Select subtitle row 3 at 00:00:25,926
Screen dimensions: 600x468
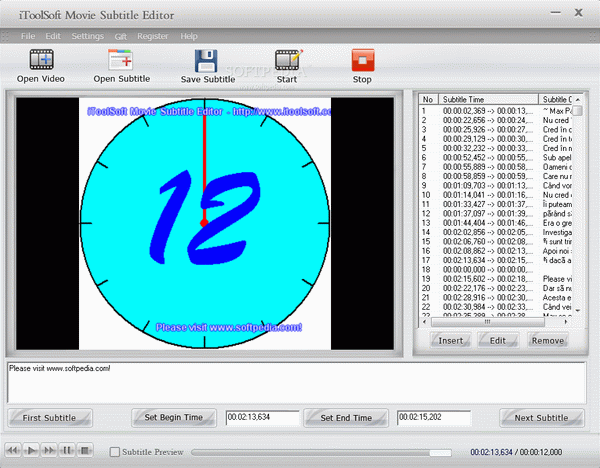click(496, 129)
